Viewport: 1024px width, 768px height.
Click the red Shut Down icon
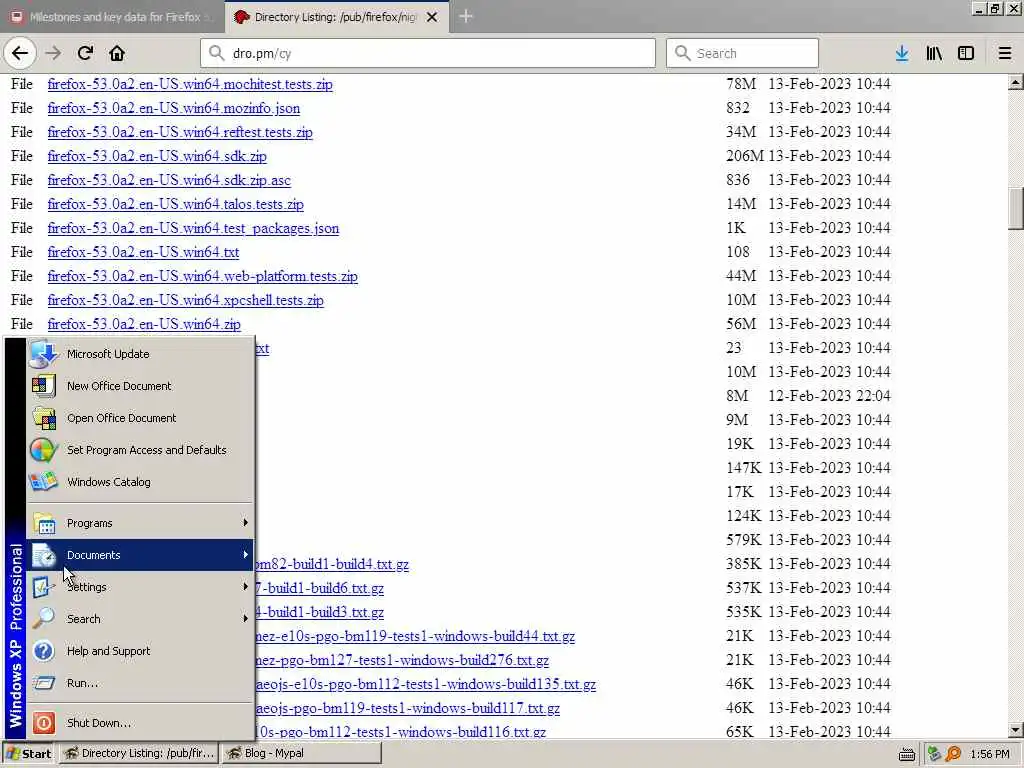point(44,723)
